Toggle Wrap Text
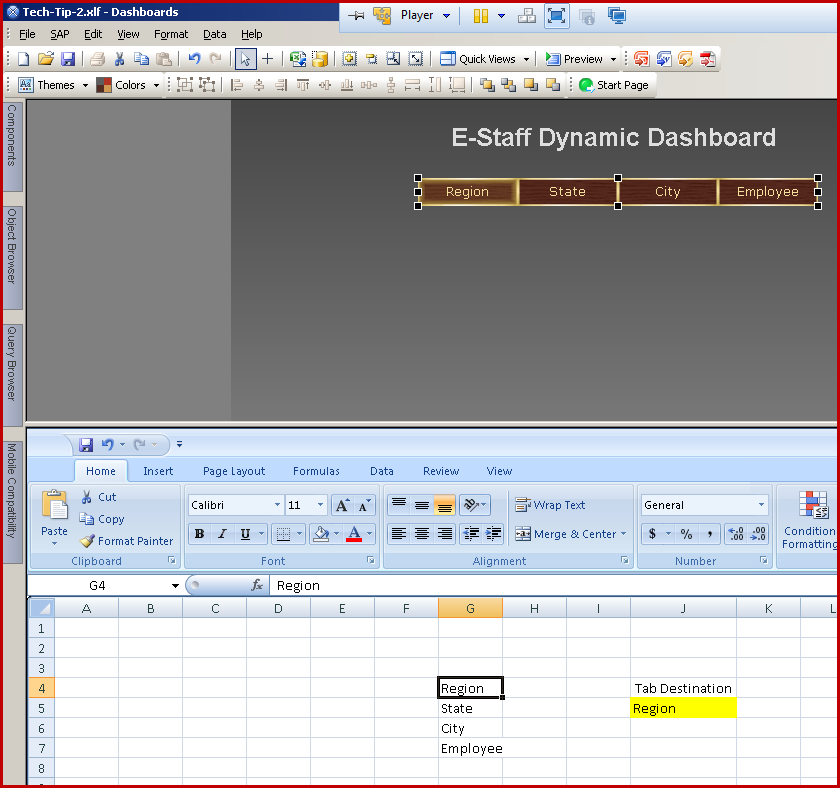The image size is (840, 788). point(550,505)
